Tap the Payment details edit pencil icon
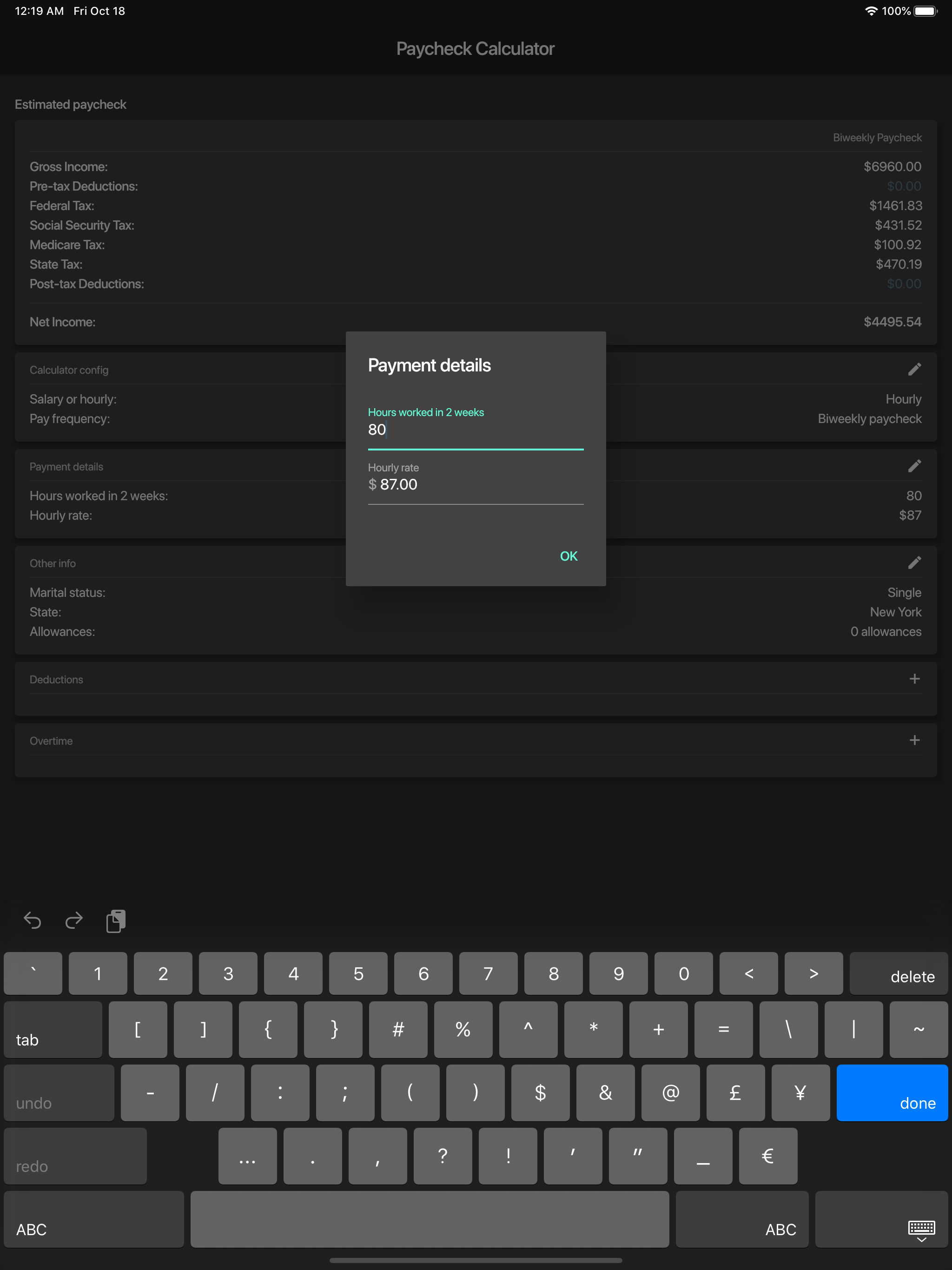 pos(914,466)
